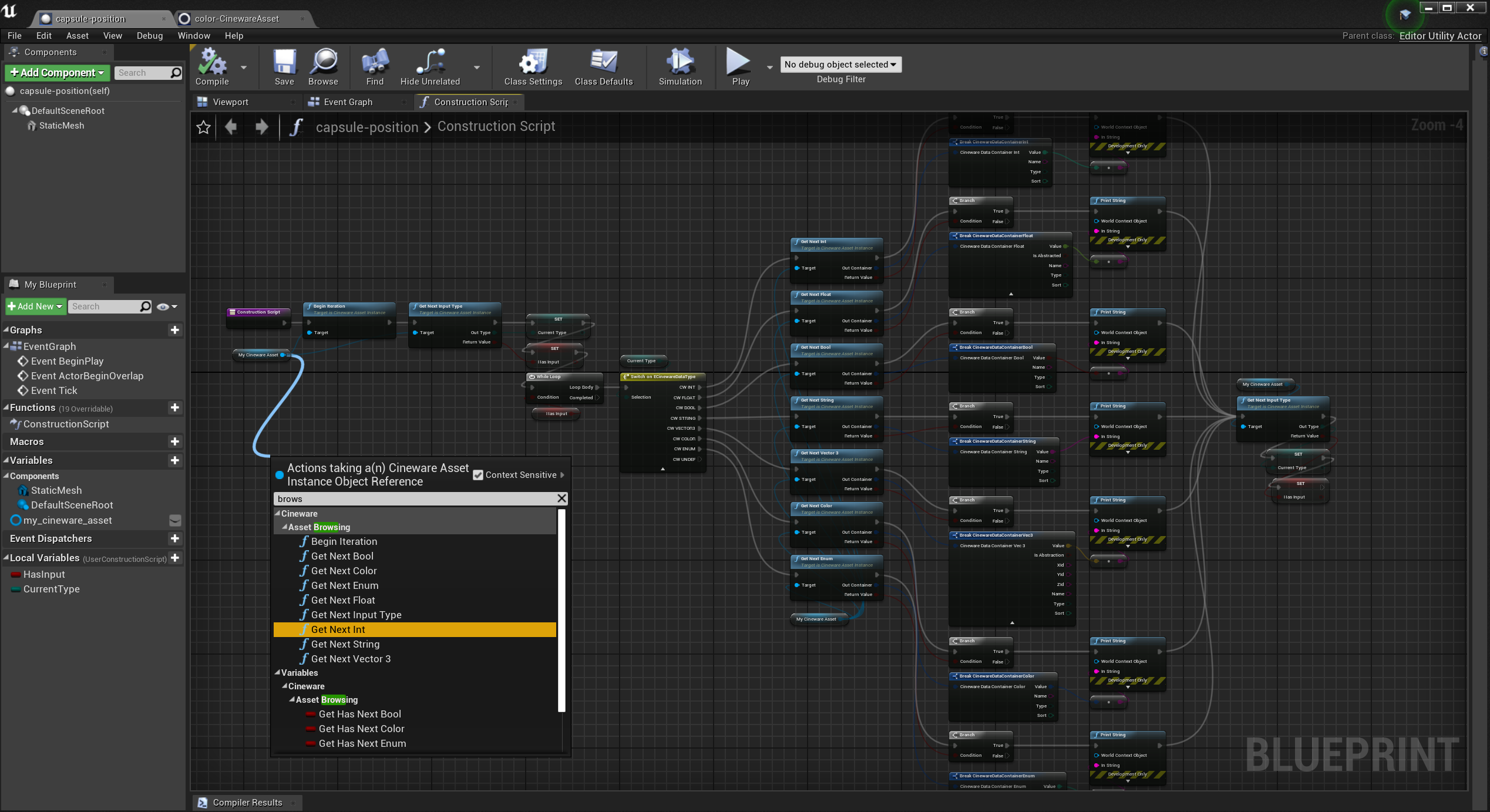1490x812 pixels.
Task: Click the Find toolbar icon
Action: pos(375,66)
